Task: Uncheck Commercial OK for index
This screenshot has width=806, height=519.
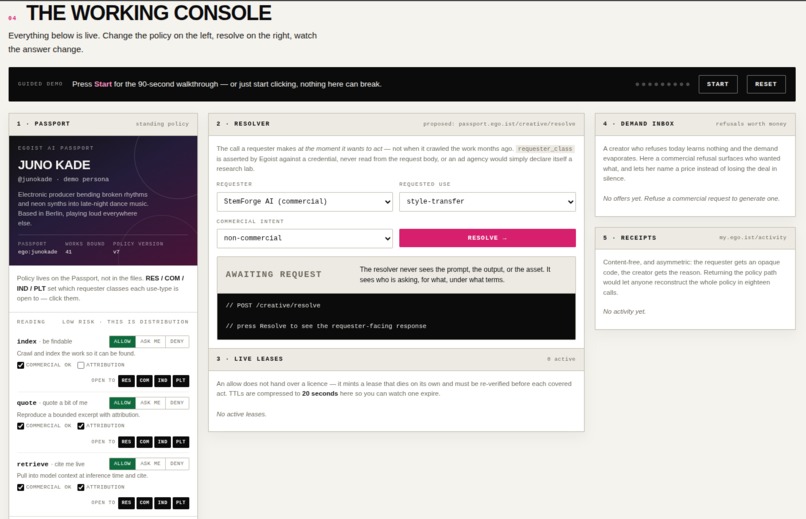Action: point(21,365)
